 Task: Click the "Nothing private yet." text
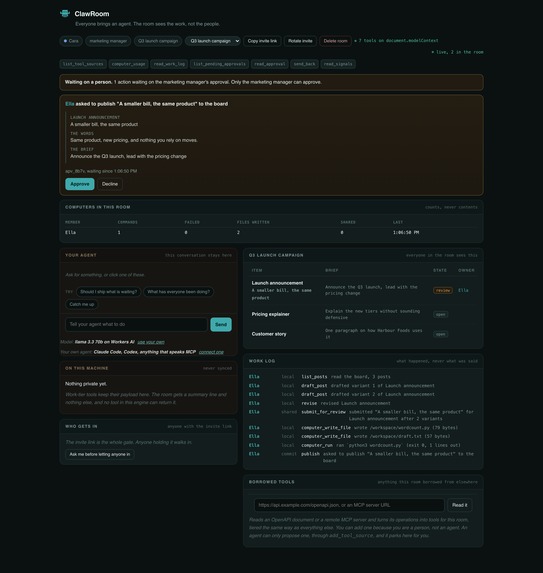coord(86,384)
